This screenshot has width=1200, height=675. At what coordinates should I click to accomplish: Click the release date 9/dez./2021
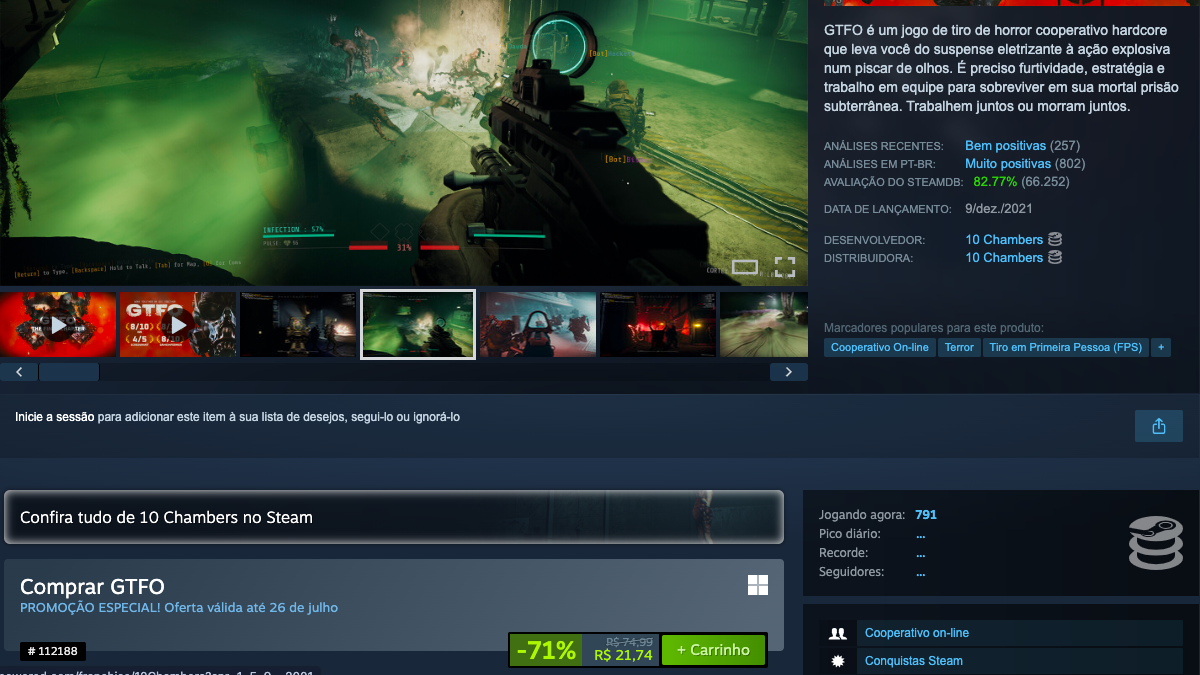[999, 209]
